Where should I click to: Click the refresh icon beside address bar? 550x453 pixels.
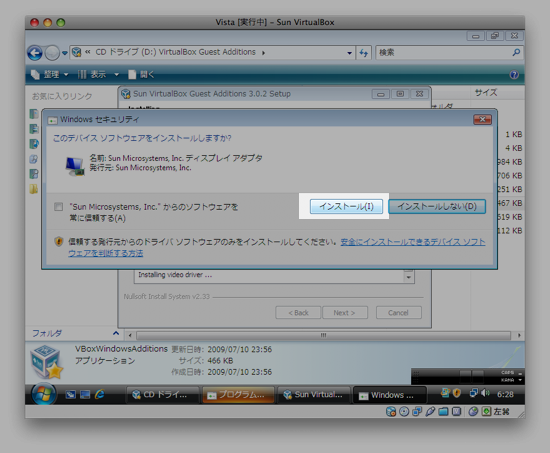[364, 53]
